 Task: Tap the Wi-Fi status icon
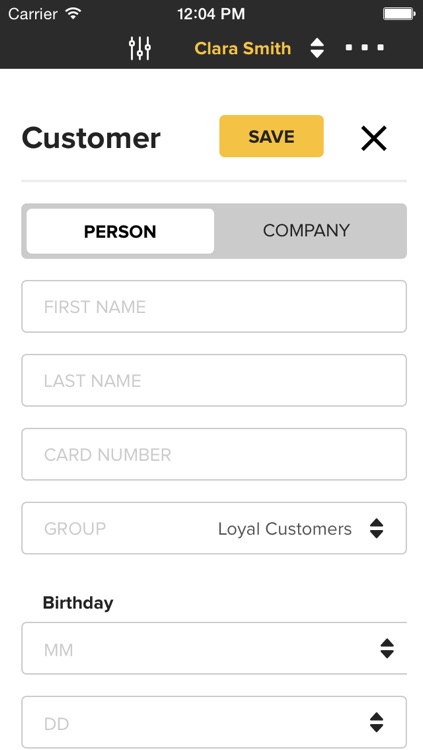coord(73,13)
